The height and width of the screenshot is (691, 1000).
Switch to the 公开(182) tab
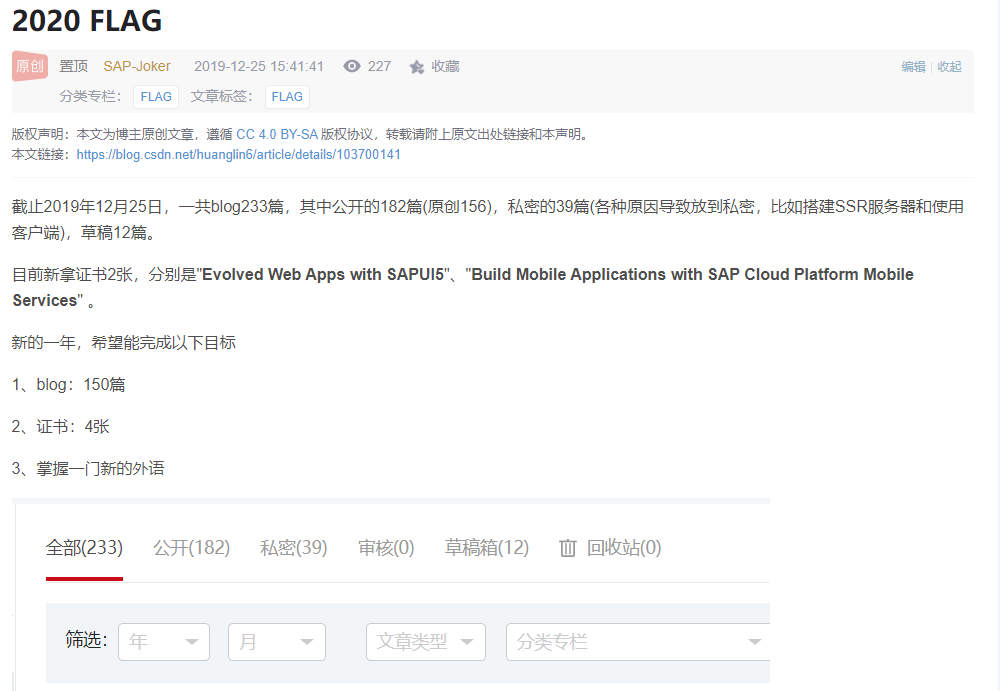(x=191, y=547)
